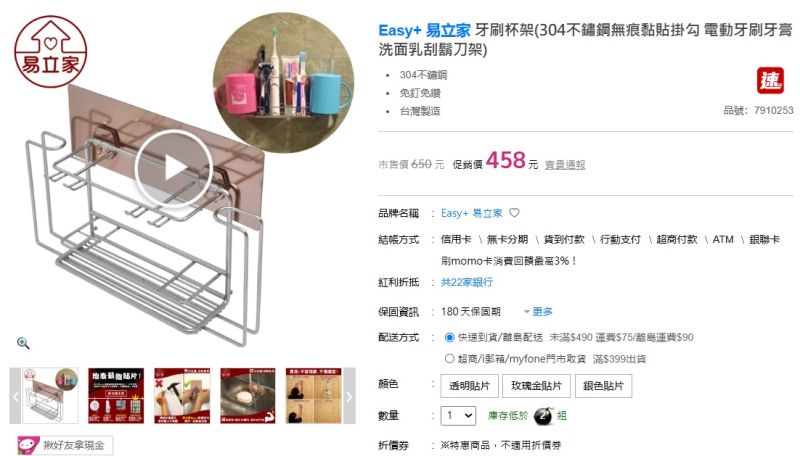
Task: Open the 賣貴通報 price report link
Action: pyautogui.click(x=565, y=165)
